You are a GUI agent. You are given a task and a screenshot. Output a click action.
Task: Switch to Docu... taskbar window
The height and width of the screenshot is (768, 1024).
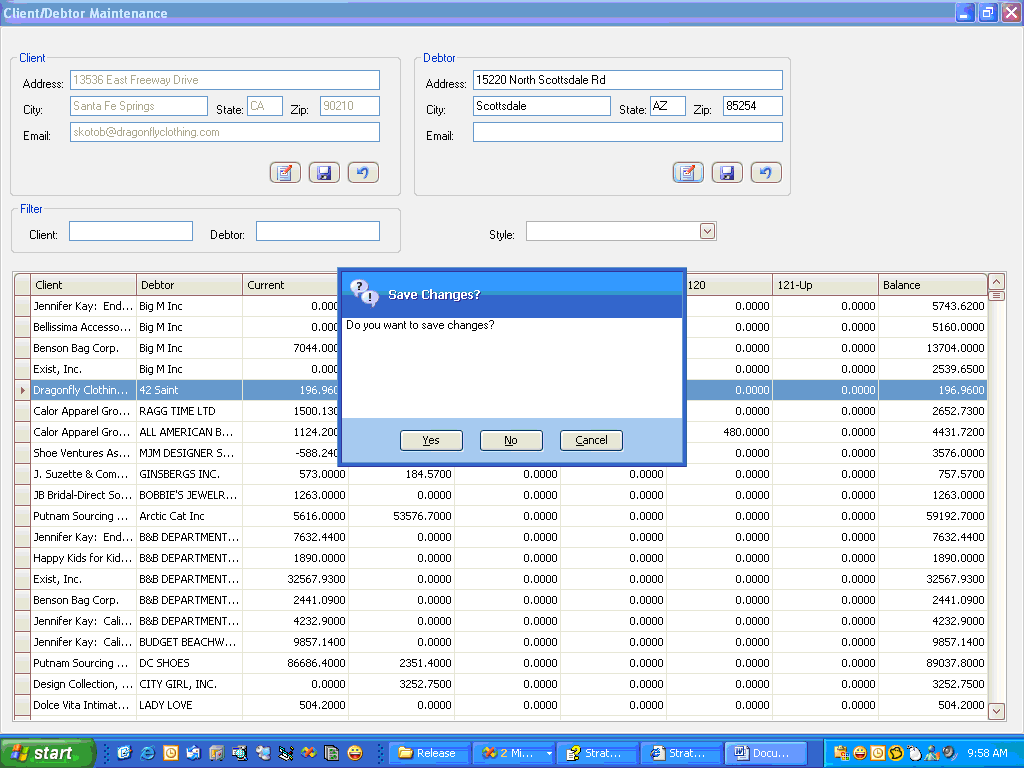point(764,753)
